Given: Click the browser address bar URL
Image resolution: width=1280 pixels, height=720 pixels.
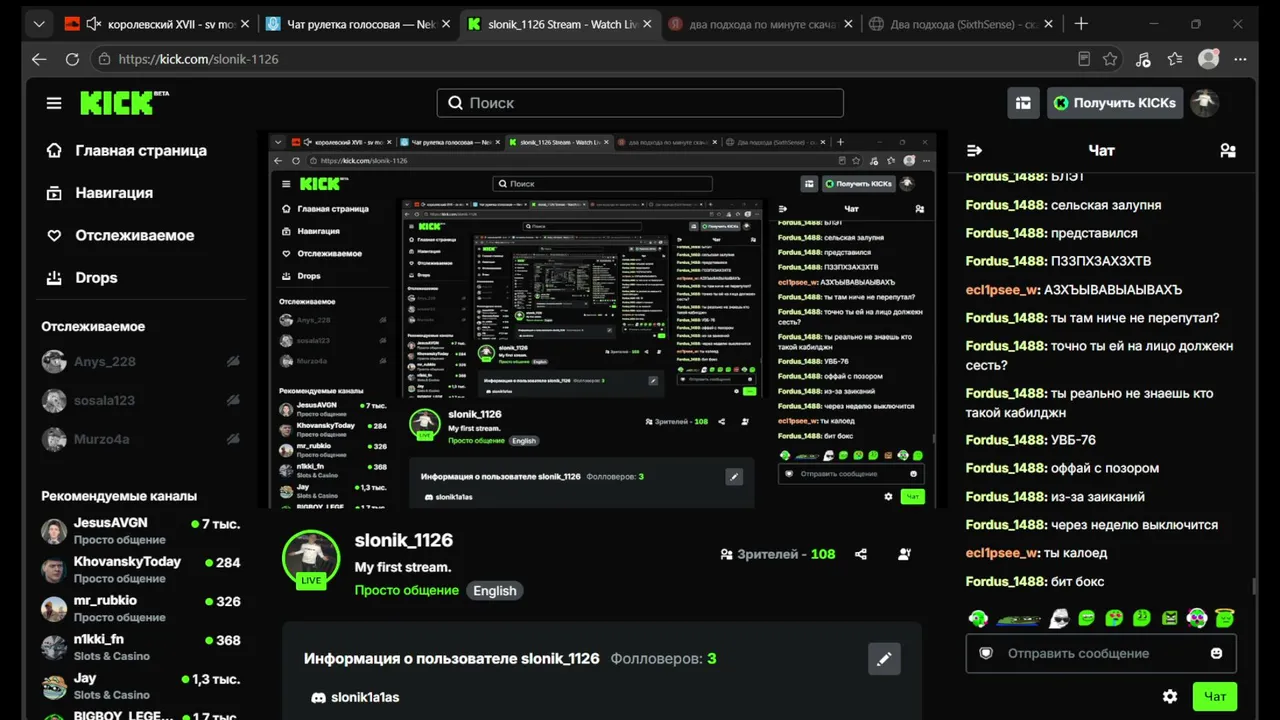Looking at the screenshot, I should tap(199, 59).
